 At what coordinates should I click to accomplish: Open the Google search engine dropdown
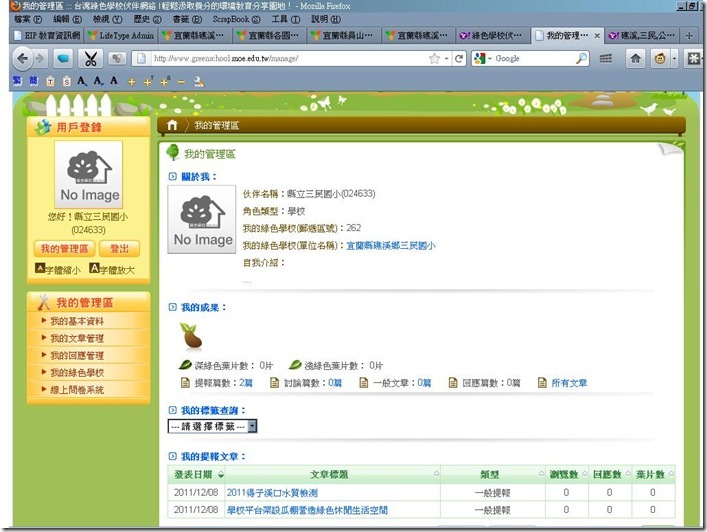click(481, 59)
